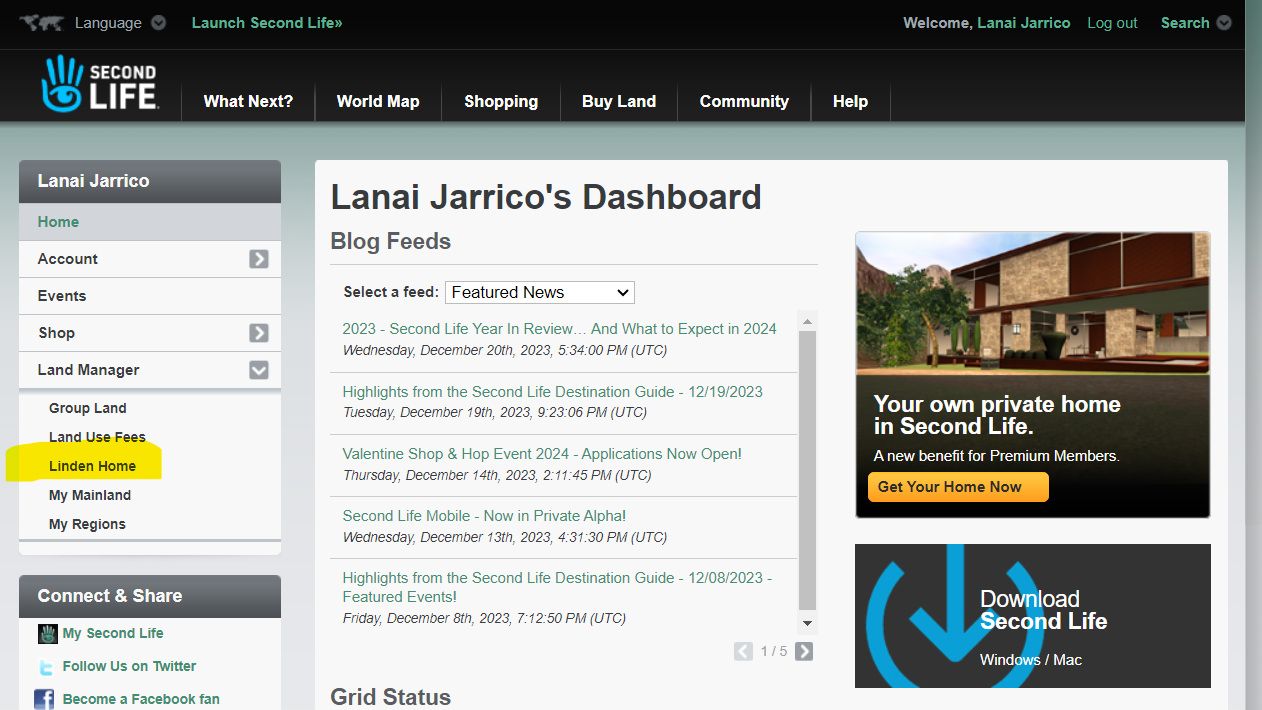
Task: Click the Lanai Jarrico sidebar header
Action: 150,181
